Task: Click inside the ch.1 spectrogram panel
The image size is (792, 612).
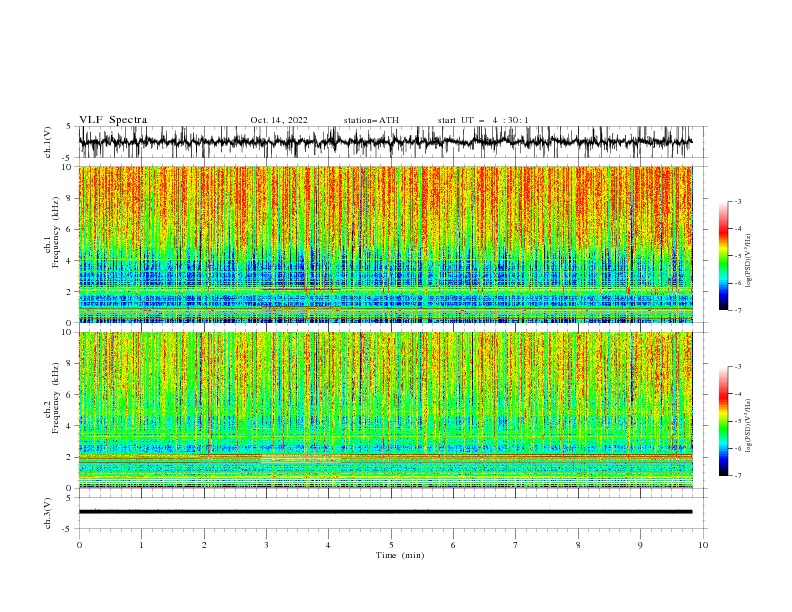Action: (385, 244)
